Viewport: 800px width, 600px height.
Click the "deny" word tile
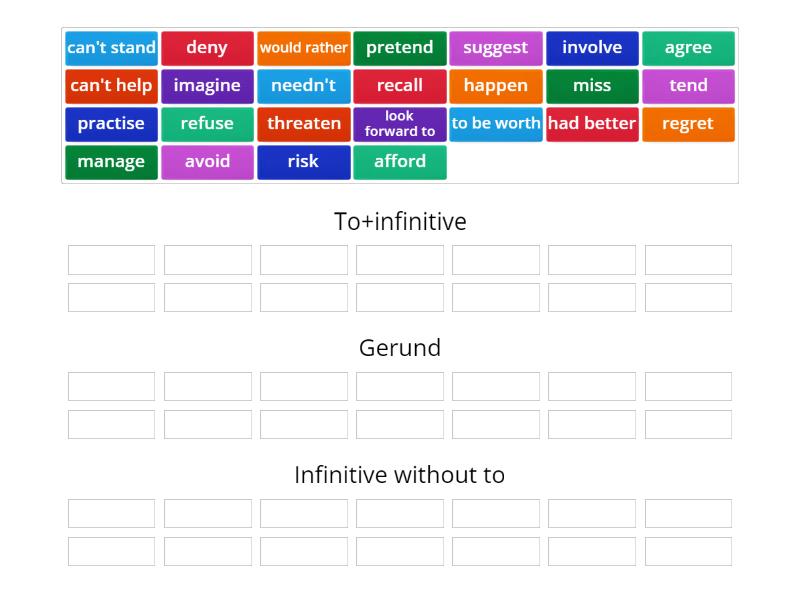tap(207, 47)
